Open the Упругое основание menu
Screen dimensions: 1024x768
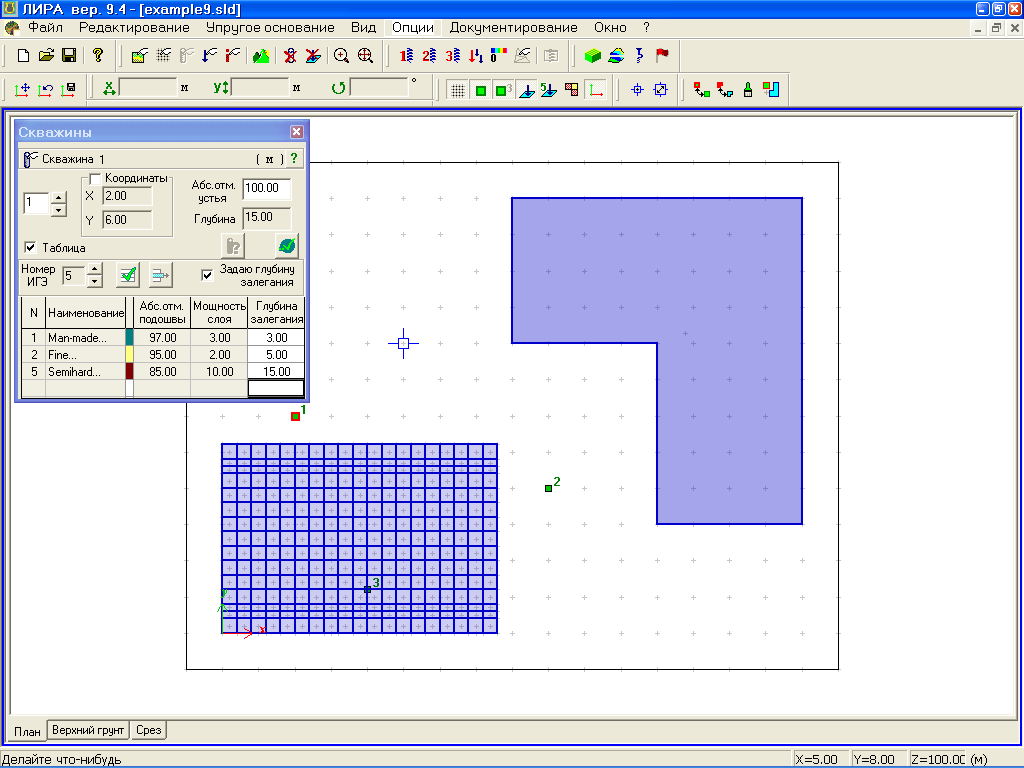[x=272, y=28]
